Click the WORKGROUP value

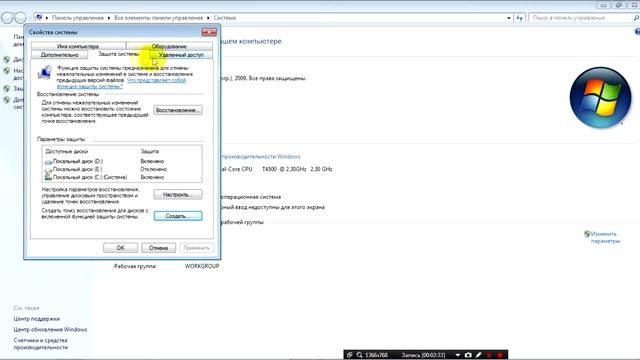point(202,266)
